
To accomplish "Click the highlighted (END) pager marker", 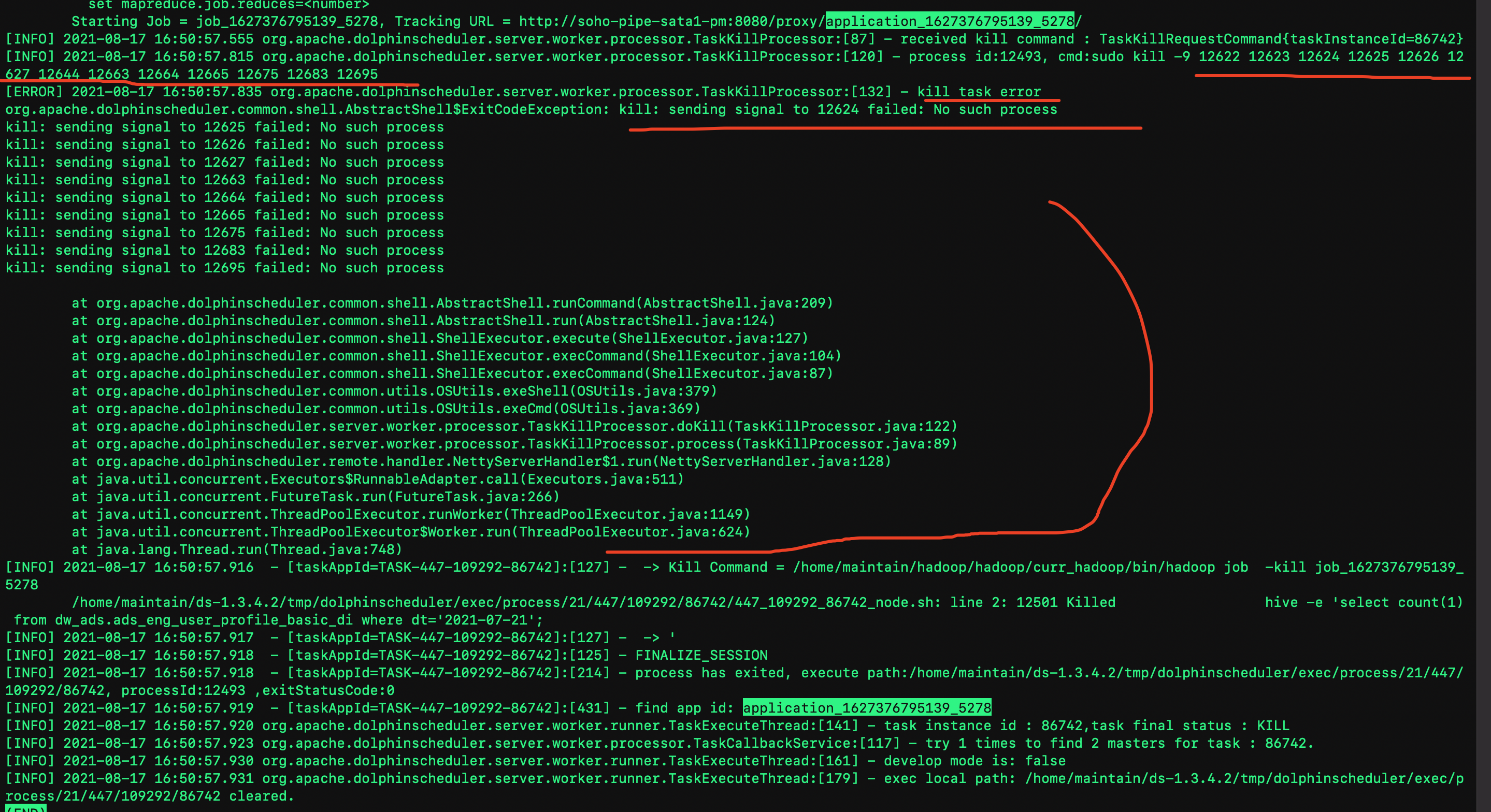I will click(x=25, y=808).
